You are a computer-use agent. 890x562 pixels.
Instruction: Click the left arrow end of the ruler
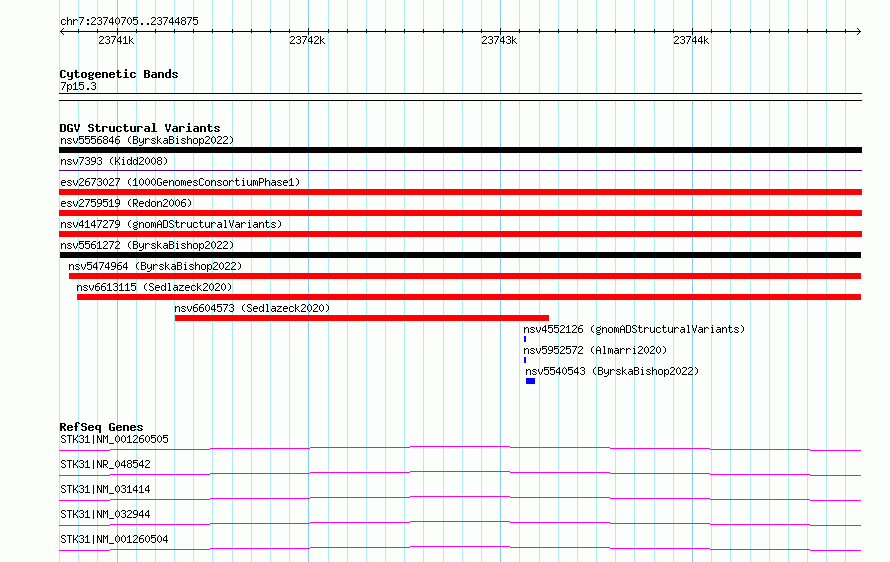click(62, 32)
